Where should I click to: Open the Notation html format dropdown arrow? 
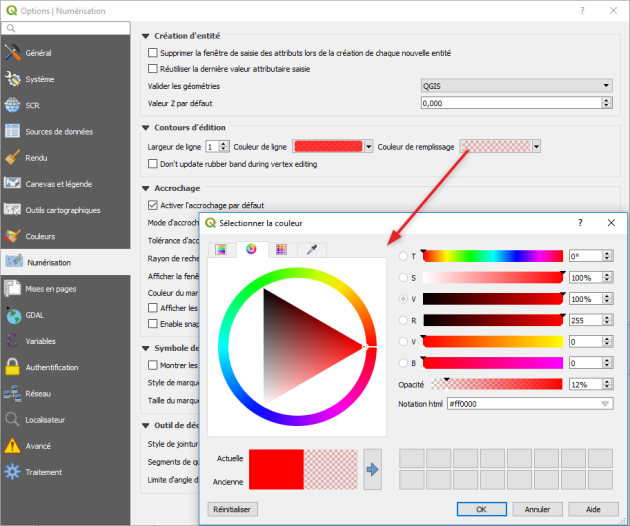coord(605,404)
